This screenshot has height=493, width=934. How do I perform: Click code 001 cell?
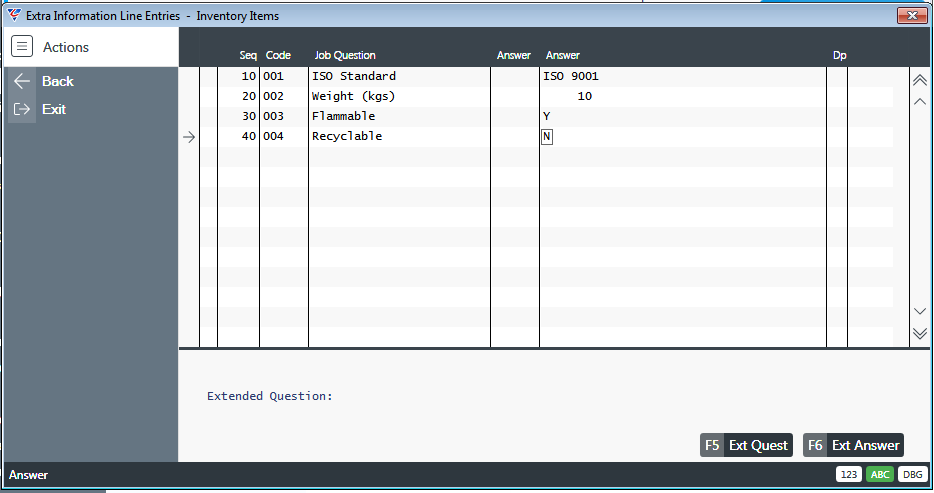click(273, 76)
